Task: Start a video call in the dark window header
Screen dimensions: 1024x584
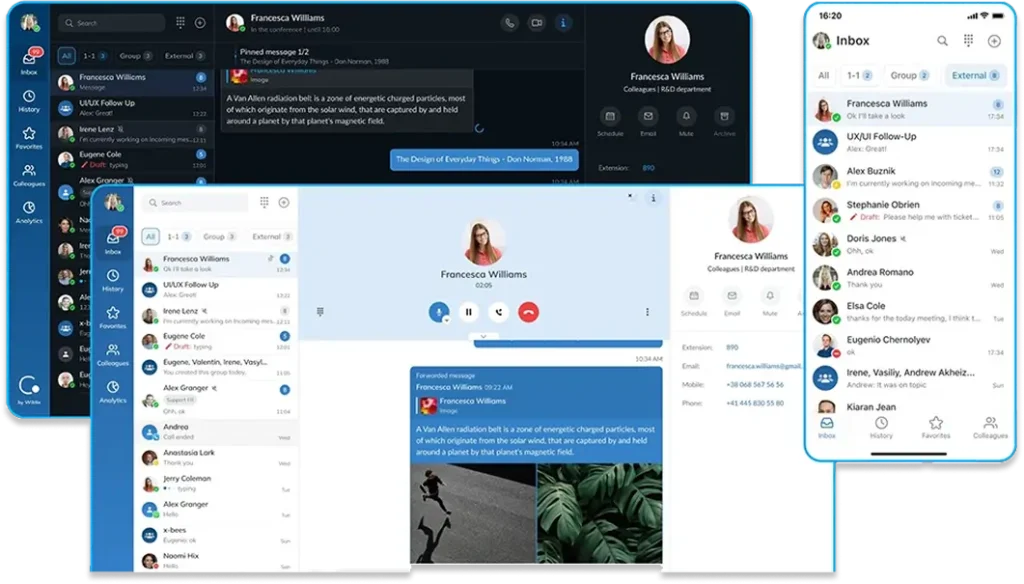Action: (x=537, y=23)
